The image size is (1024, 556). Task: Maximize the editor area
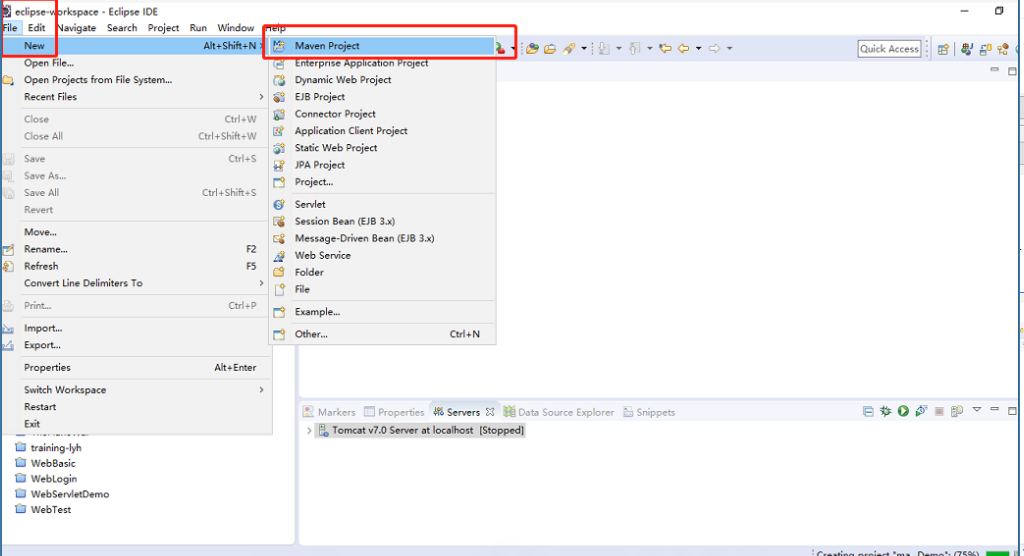(x=1012, y=71)
